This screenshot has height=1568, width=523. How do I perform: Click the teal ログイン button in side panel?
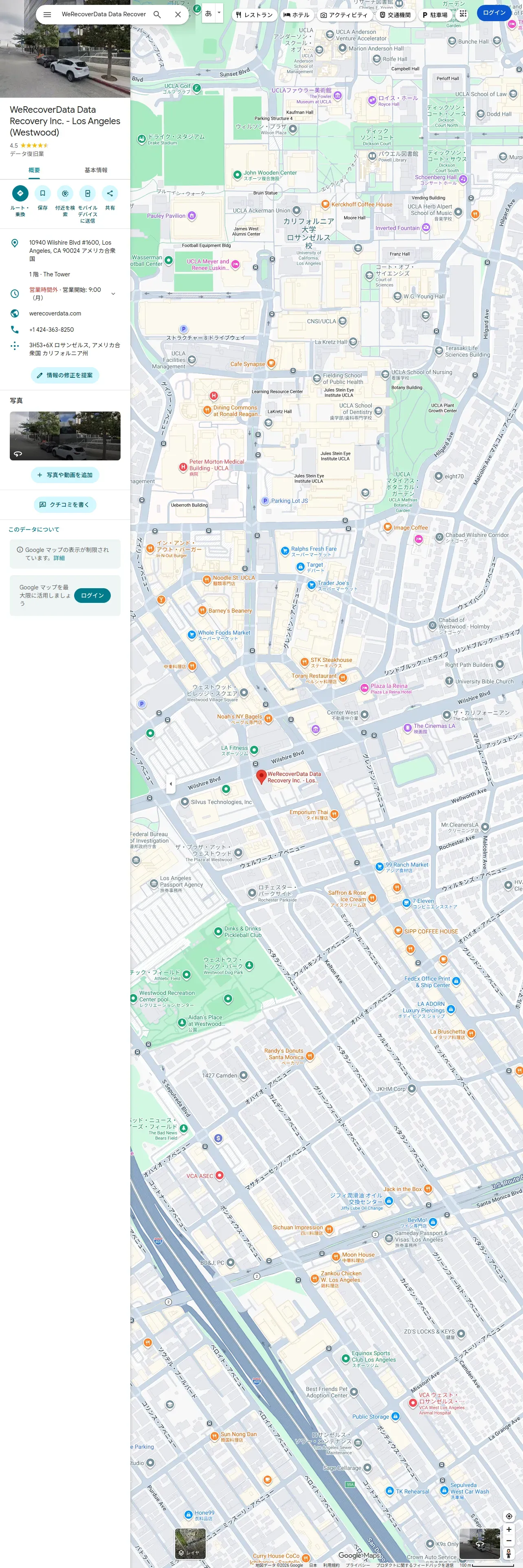click(x=92, y=595)
